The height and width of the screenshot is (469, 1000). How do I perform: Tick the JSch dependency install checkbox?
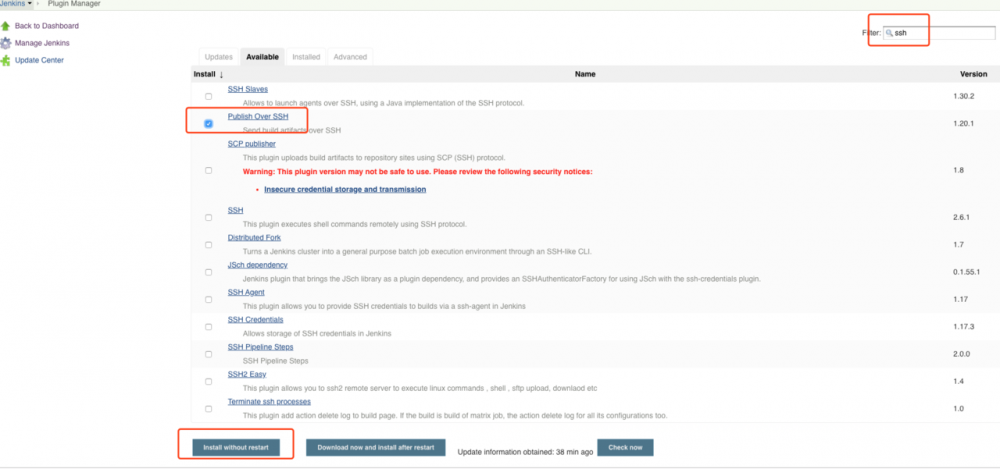(209, 272)
